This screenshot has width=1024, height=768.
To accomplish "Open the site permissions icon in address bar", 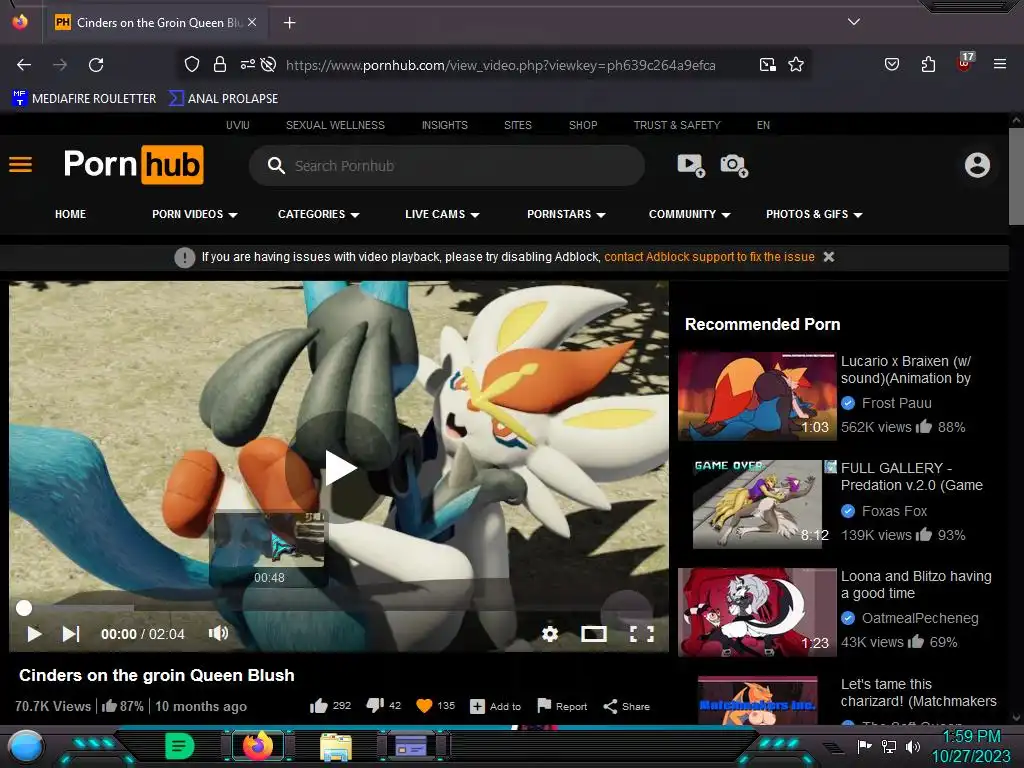I will click(x=248, y=64).
